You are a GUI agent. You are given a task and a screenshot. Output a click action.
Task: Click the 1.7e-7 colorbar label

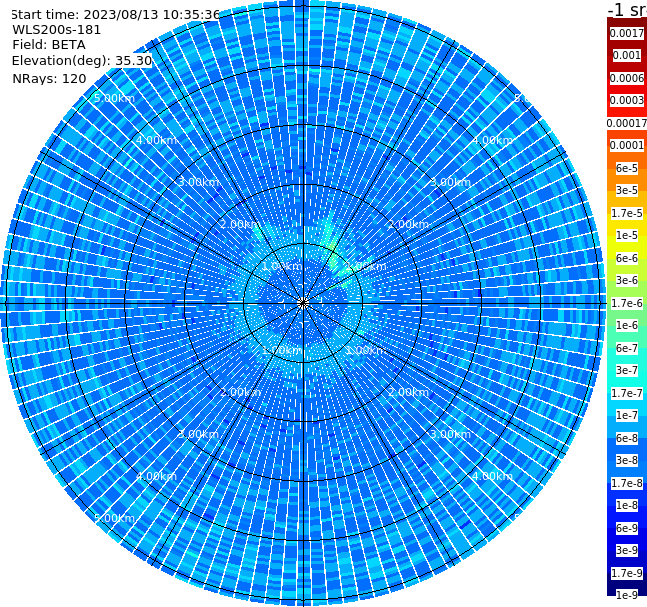[627, 393]
